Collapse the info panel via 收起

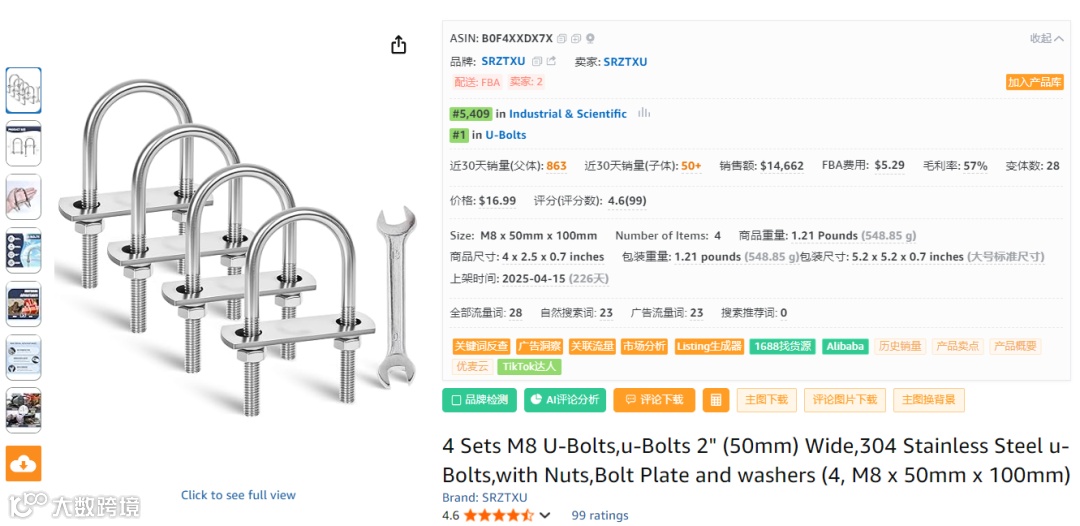pos(1046,39)
